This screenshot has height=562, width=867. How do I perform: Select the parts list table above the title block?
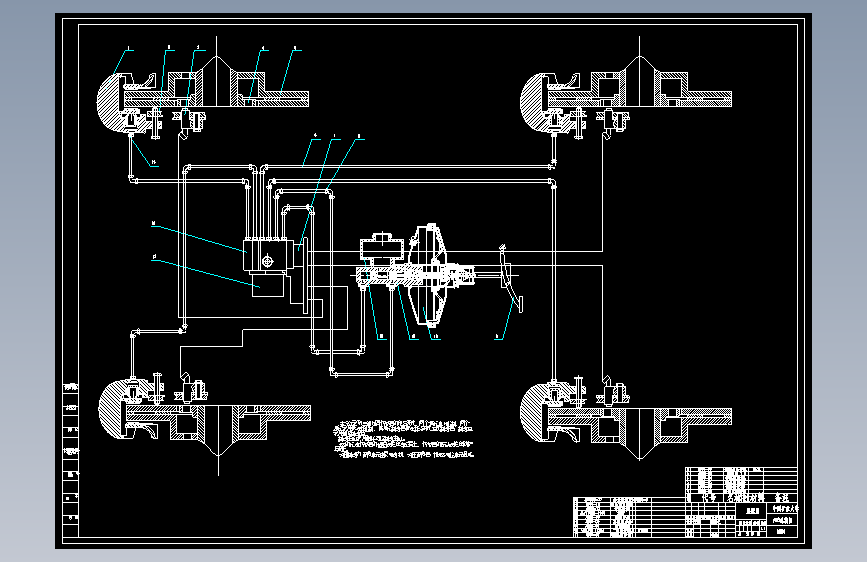(x=741, y=485)
